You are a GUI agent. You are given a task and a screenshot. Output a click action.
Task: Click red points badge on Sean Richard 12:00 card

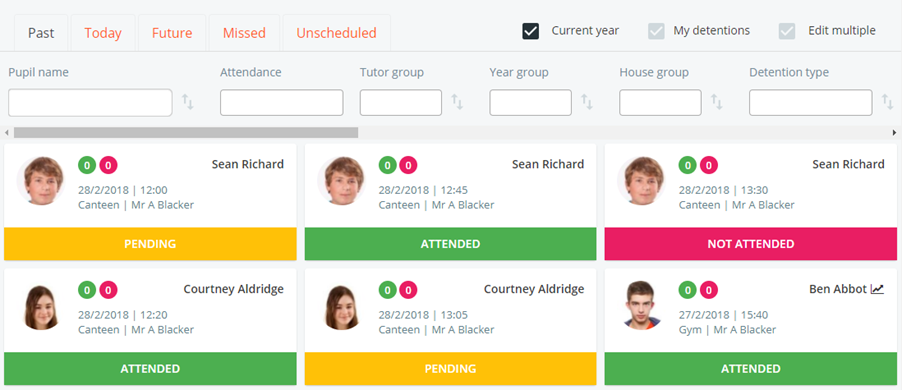108,166
